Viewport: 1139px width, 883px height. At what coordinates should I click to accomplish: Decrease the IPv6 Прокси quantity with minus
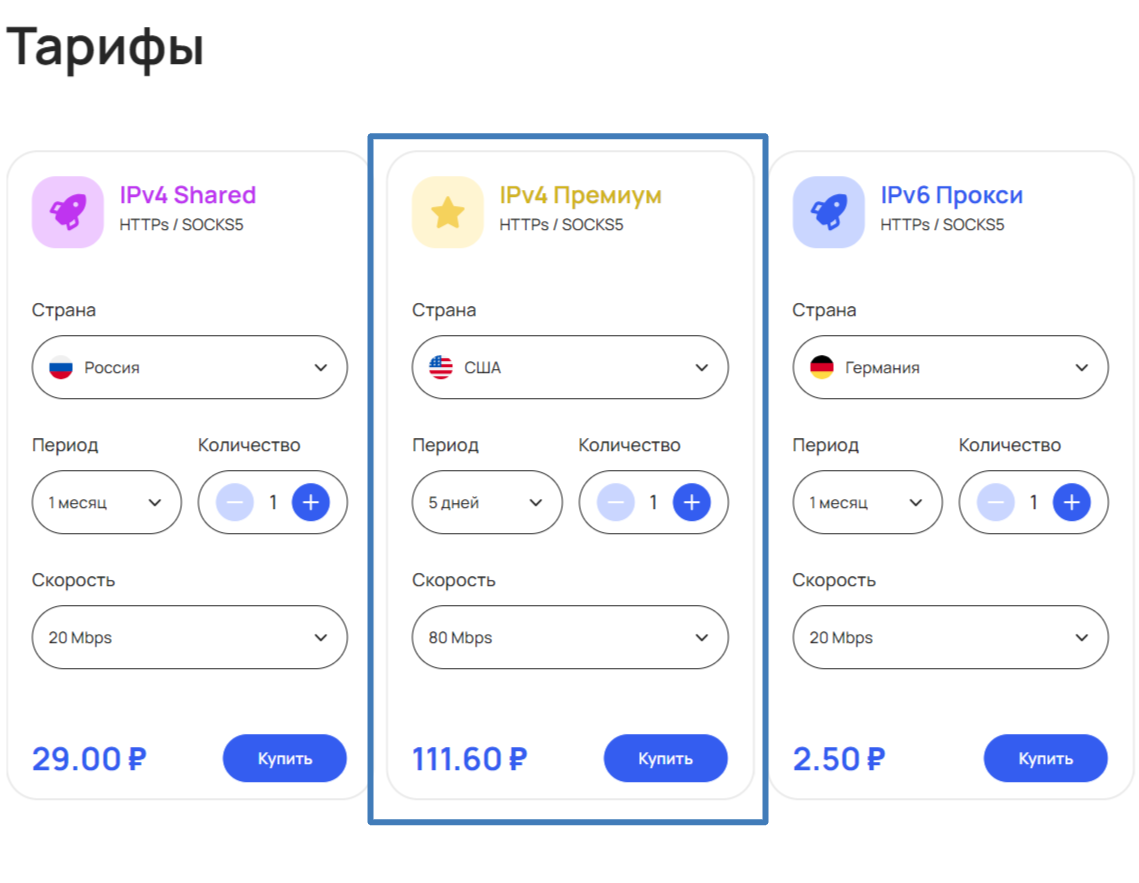coord(996,502)
